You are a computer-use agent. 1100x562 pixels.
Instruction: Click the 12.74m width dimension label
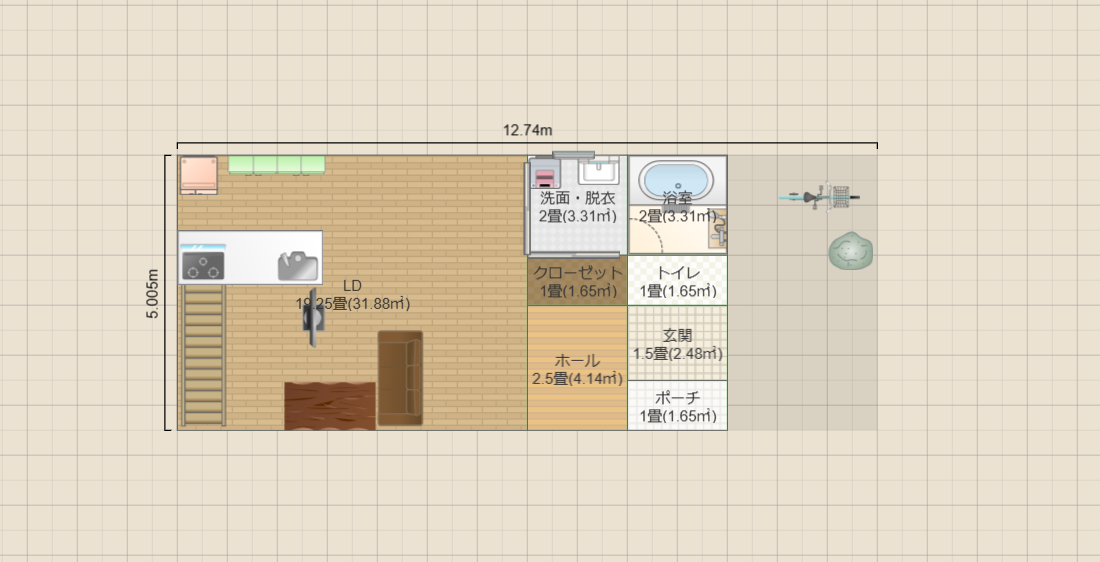pos(528,130)
